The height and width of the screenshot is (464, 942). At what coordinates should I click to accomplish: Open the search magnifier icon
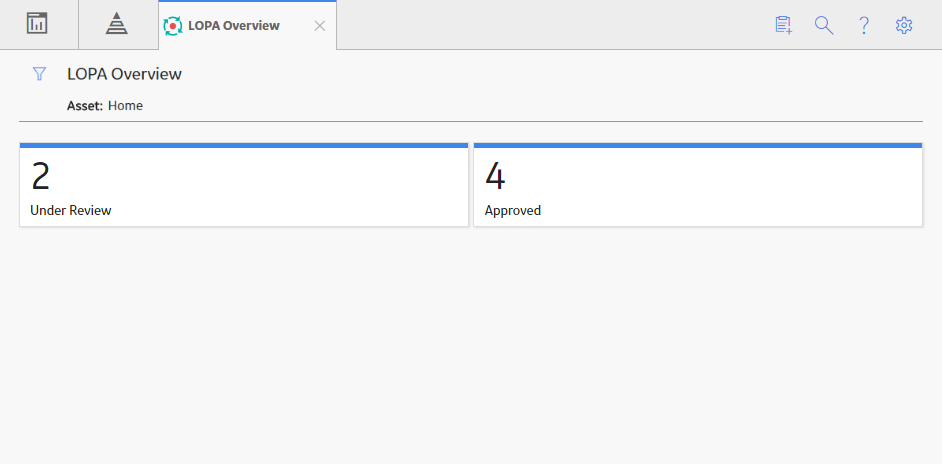click(824, 25)
